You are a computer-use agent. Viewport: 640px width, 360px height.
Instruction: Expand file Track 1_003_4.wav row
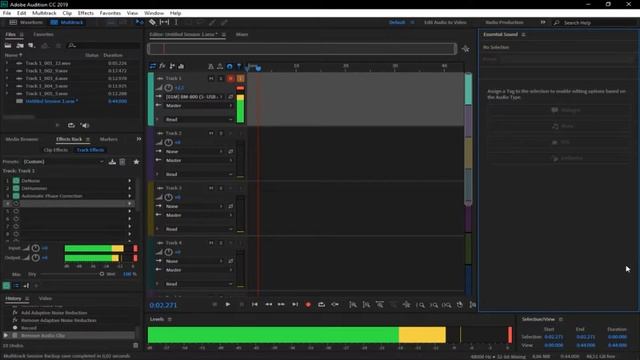click(x=7, y=78)
